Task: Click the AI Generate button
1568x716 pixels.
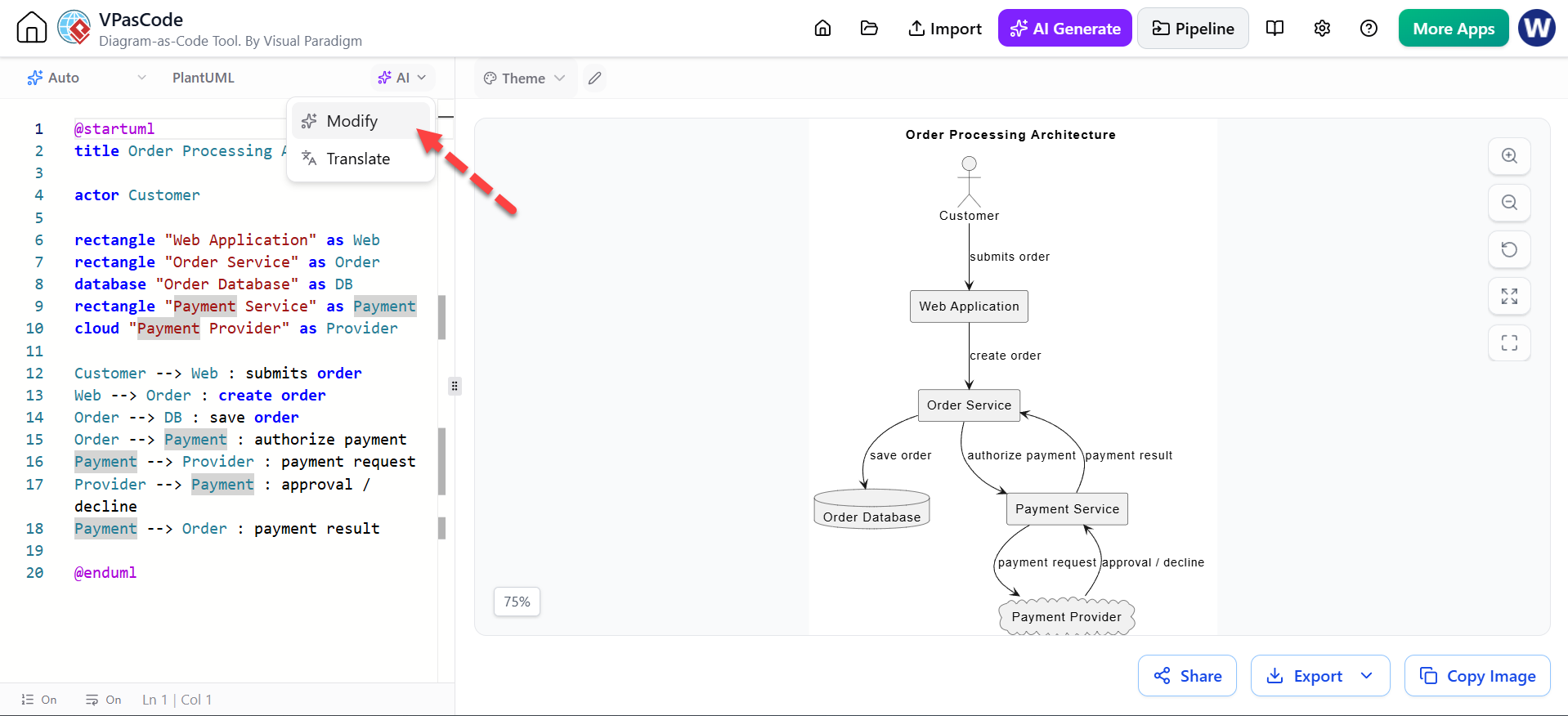Action: tap(1064, 29)
